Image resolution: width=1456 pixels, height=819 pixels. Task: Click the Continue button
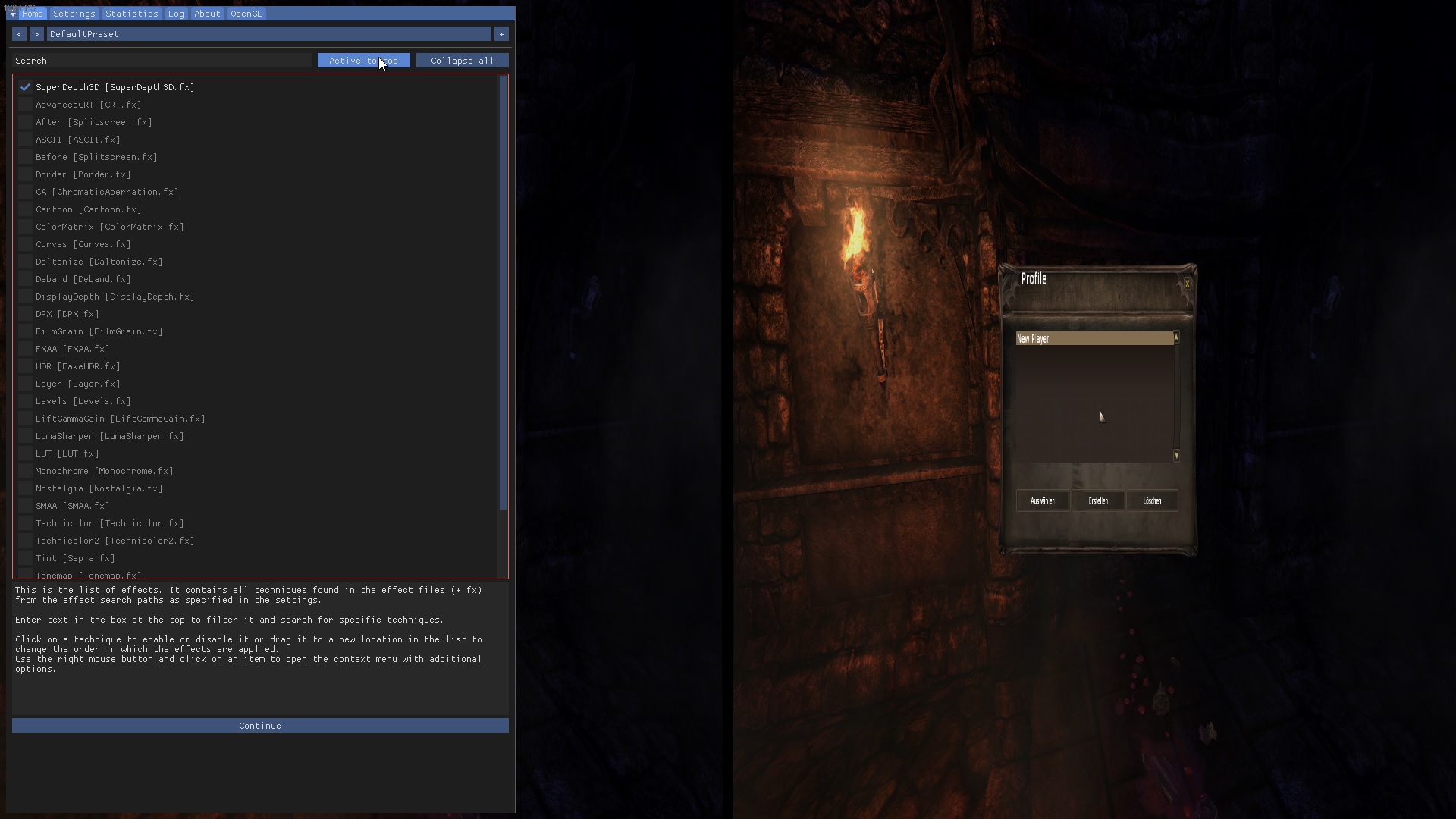click(x=260, y=726)
